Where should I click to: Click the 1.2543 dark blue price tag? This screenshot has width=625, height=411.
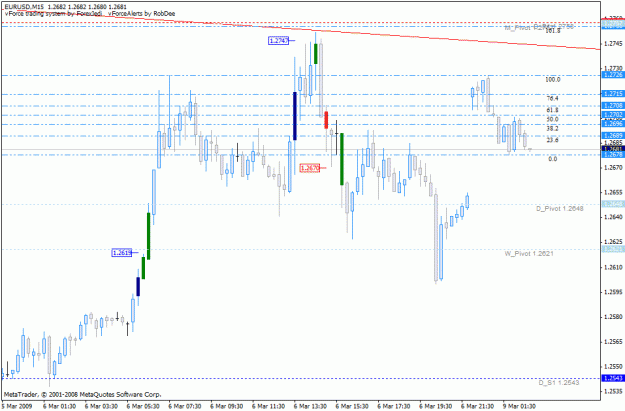tap(613, 378)
